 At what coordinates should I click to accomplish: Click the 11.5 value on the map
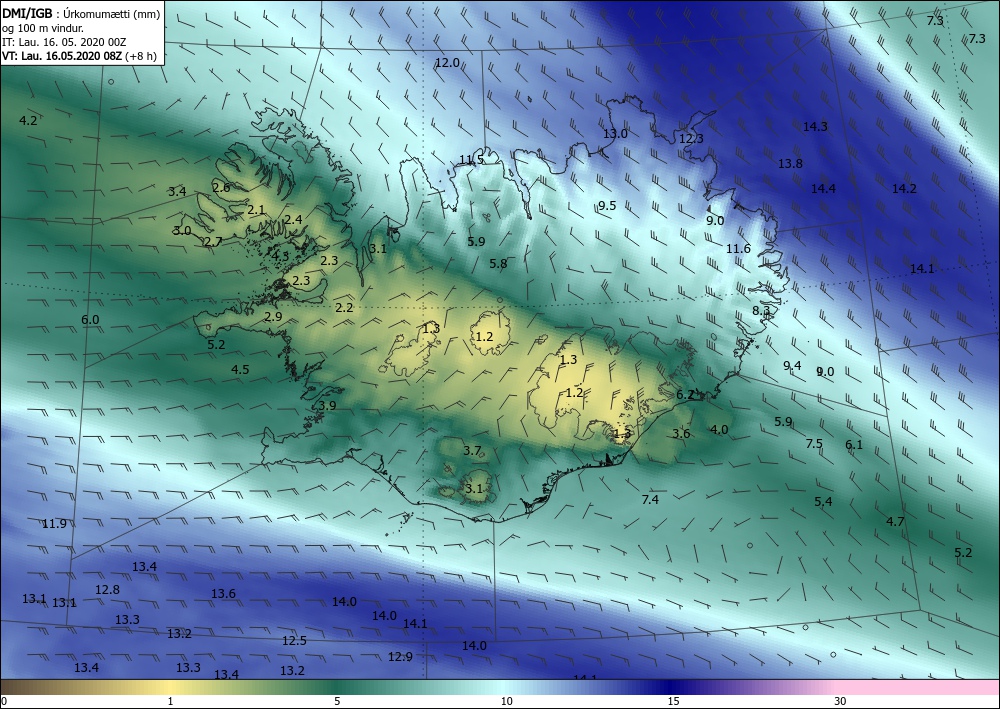pos(471,159)
